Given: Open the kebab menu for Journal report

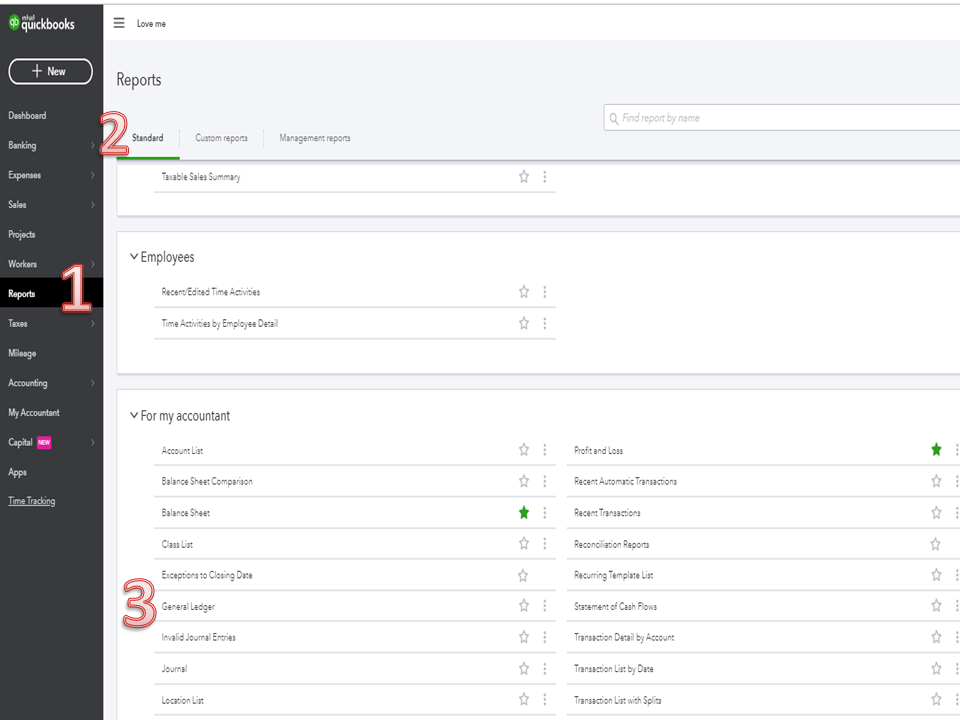Looking at the screenshot, I should click(x=545, y=669).
